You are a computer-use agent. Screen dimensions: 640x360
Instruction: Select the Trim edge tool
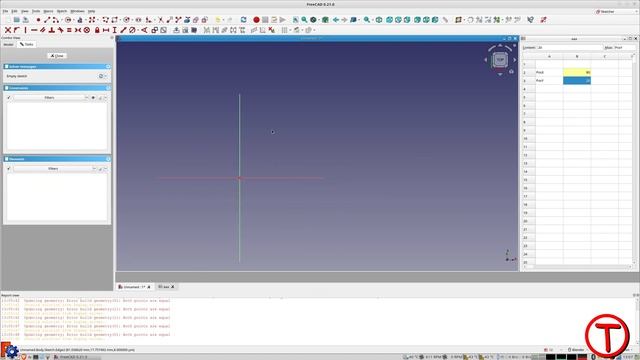coord(161,20)
